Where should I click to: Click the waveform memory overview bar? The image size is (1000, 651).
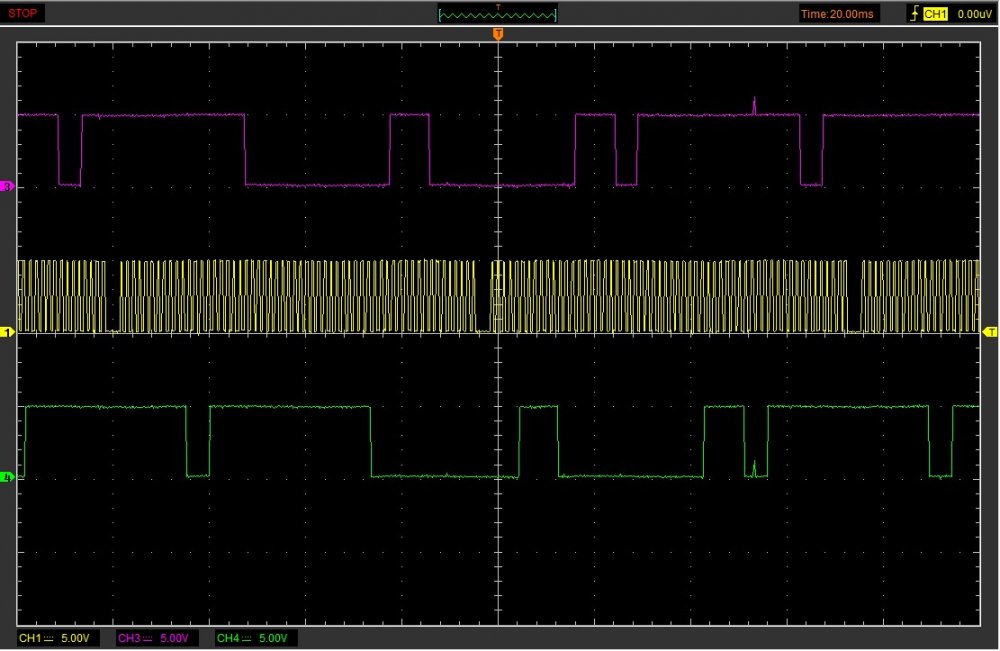click(498, 14)
